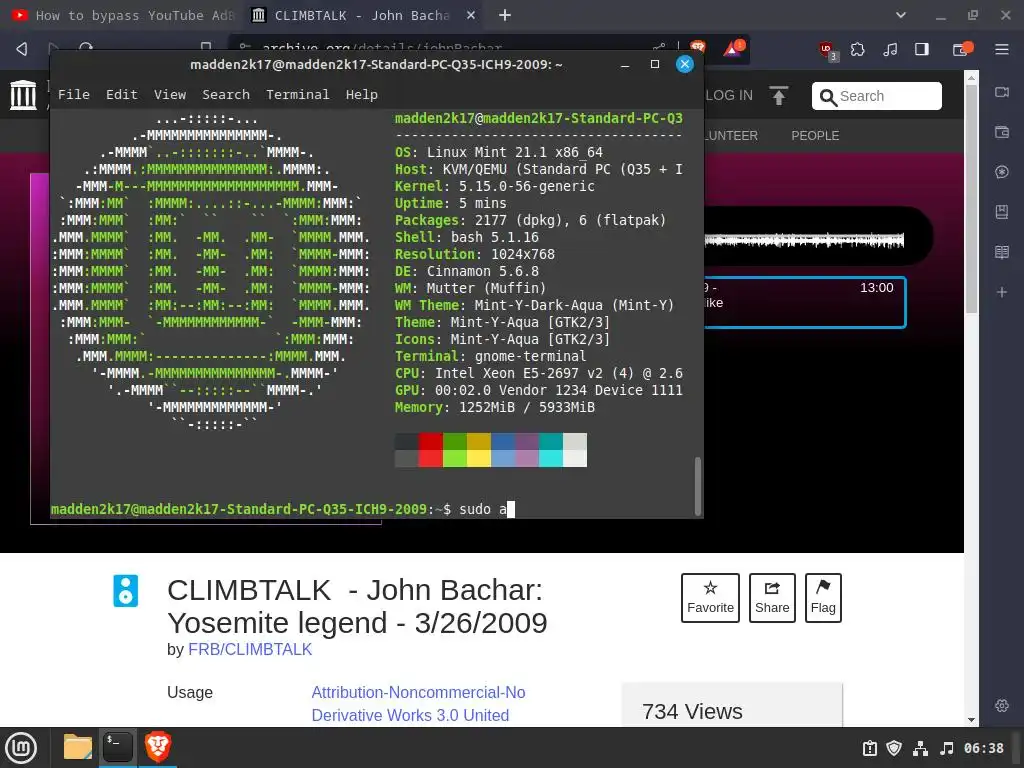Click the Flag button
Screen dimensions: 1024x768
823,598
